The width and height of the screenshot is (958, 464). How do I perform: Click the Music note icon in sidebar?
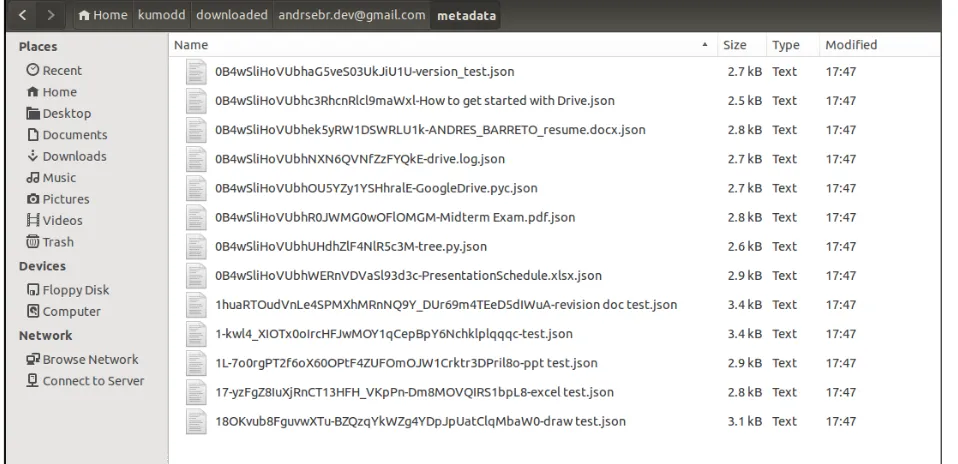(33, 177)
